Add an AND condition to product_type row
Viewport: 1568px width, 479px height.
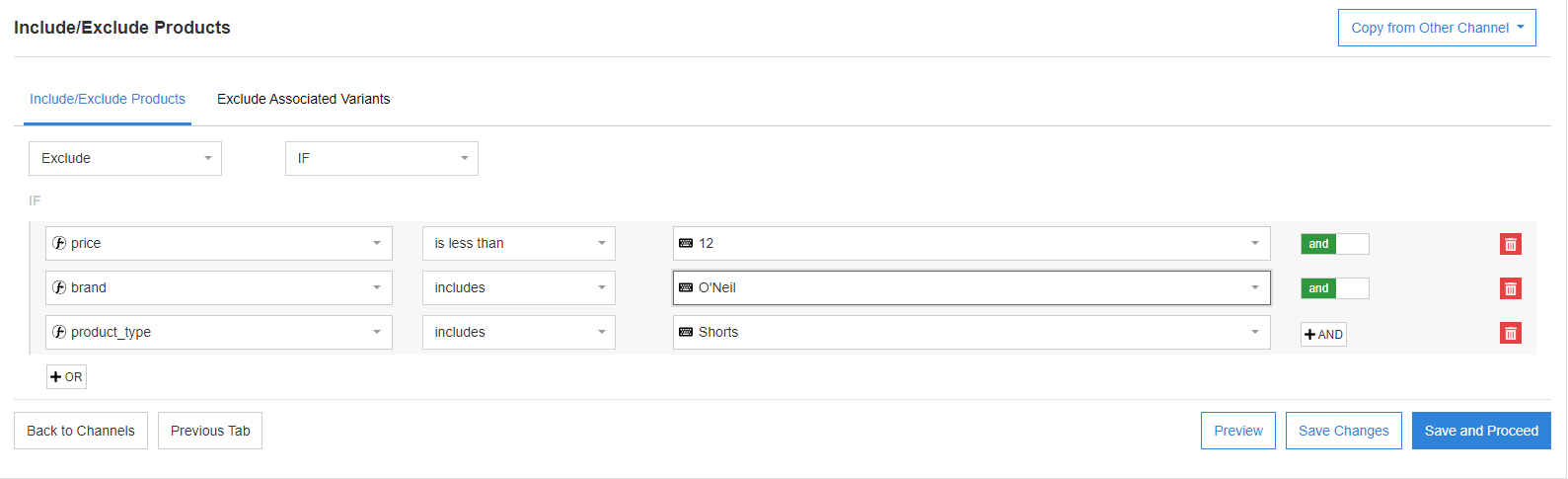(1323, 334)
